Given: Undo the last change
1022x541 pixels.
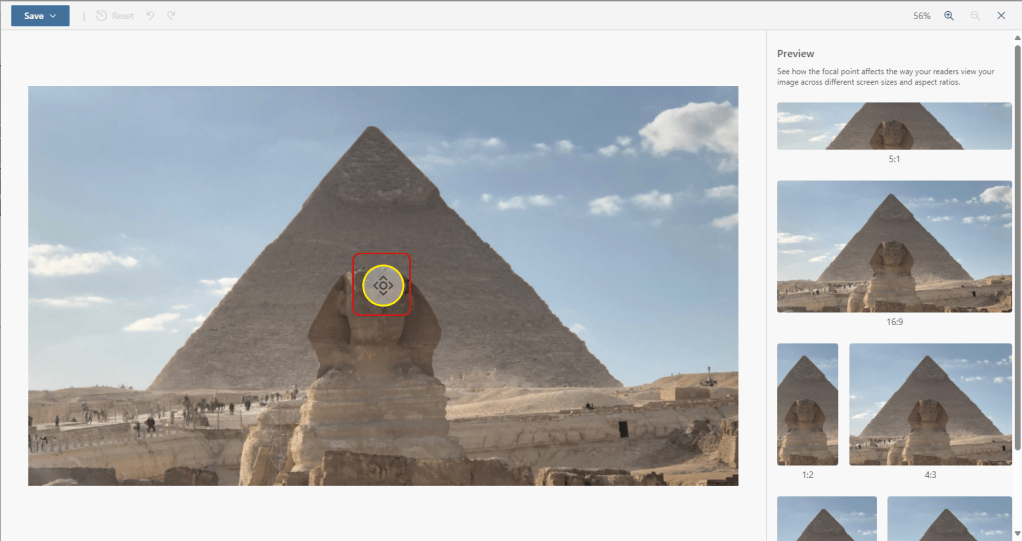Looking at the screenshot, I should tap(151, 16).
